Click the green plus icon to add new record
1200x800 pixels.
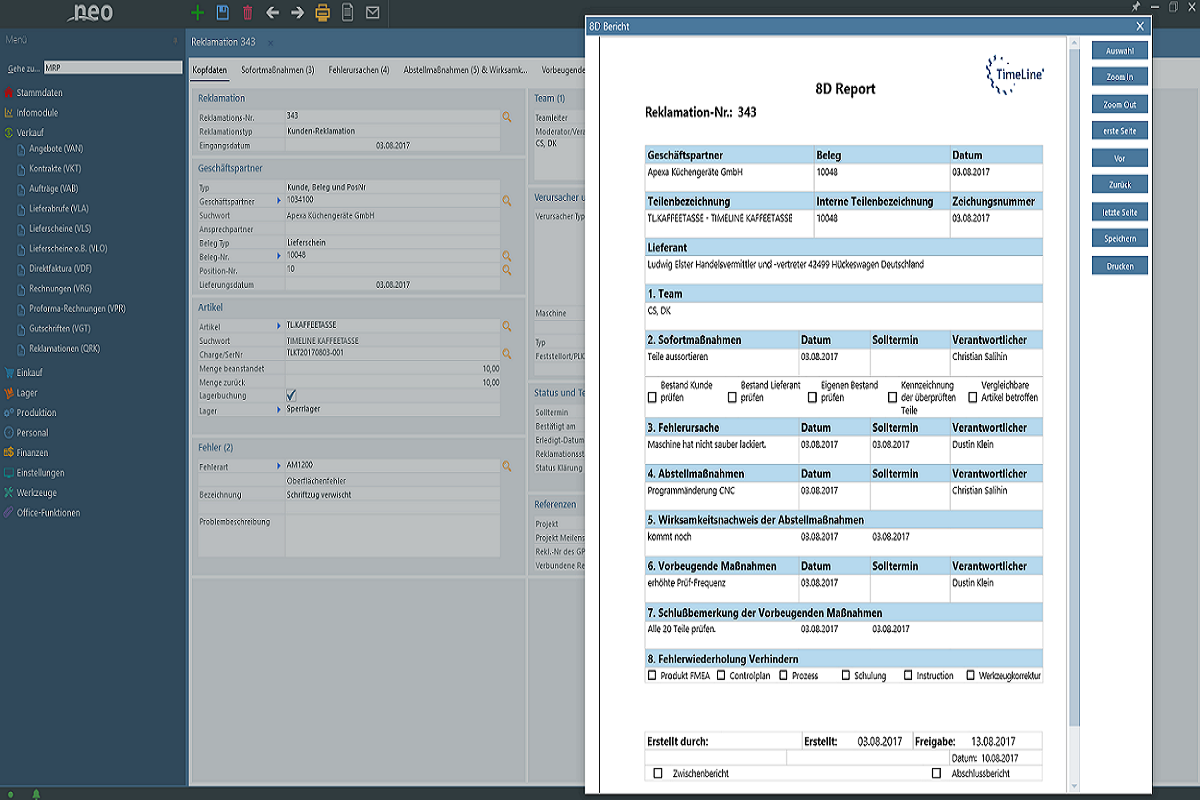point(197,13)
